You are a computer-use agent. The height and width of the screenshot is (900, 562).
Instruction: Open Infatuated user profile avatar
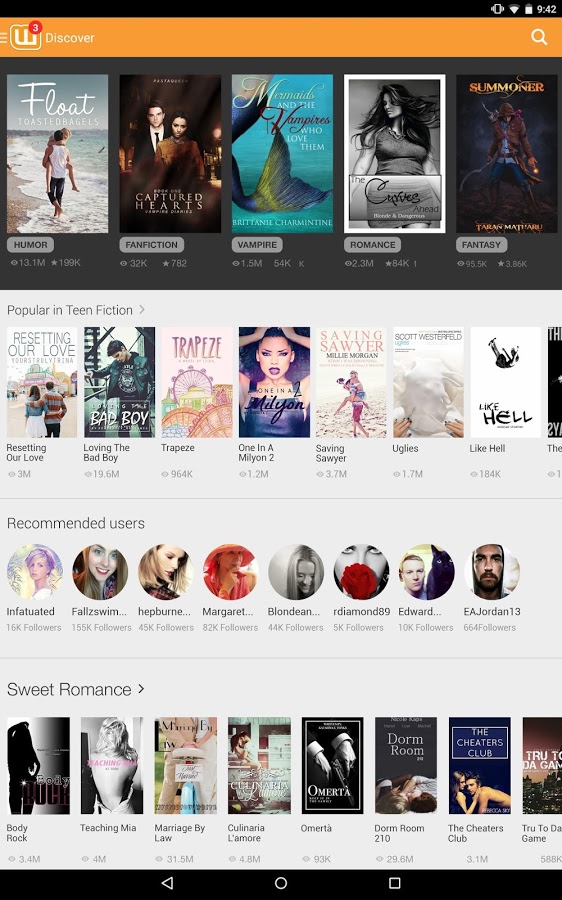tap(34, 572)
